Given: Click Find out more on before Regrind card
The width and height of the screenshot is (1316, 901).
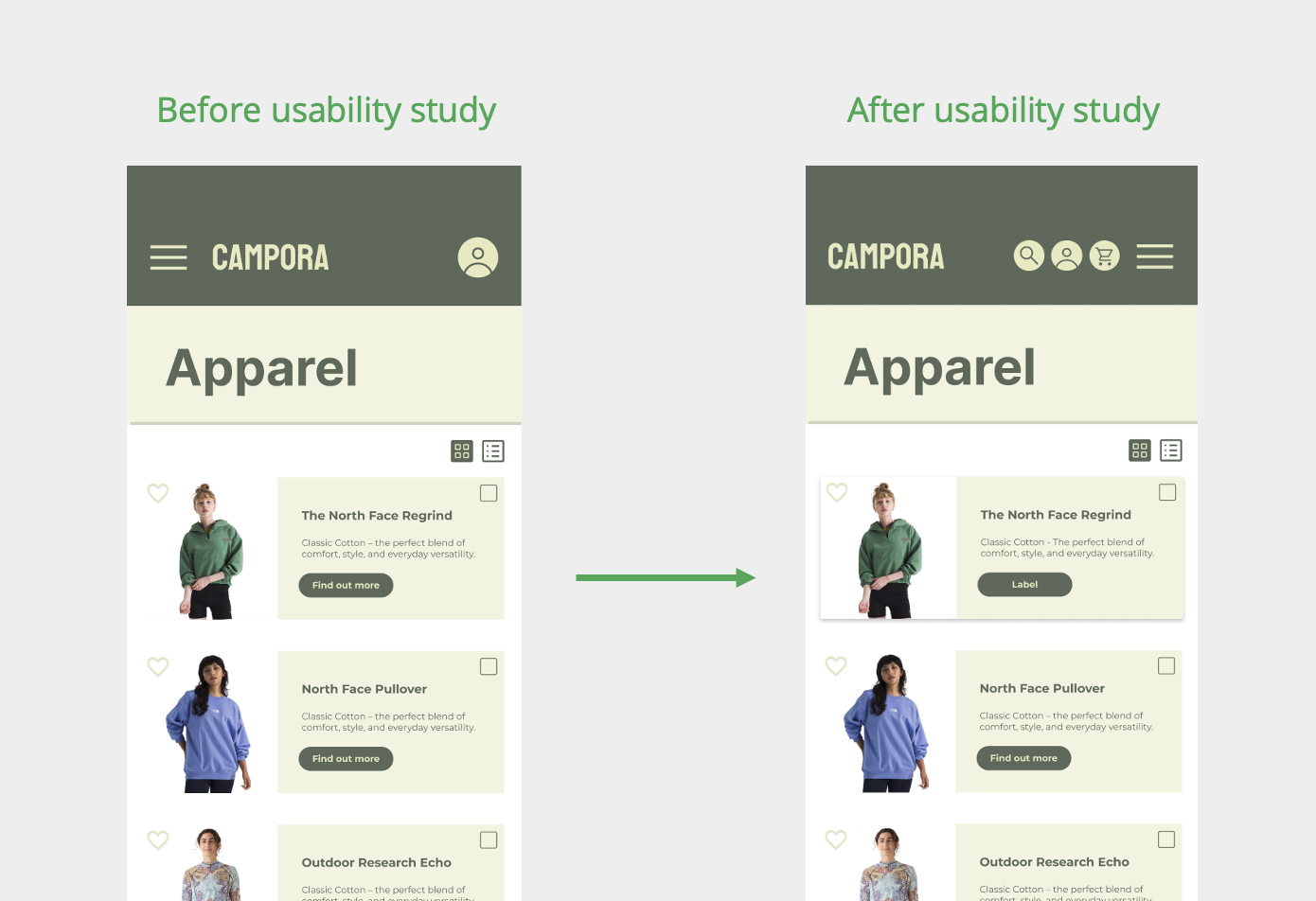Looking at the screenshot, I should click(347, 586).
